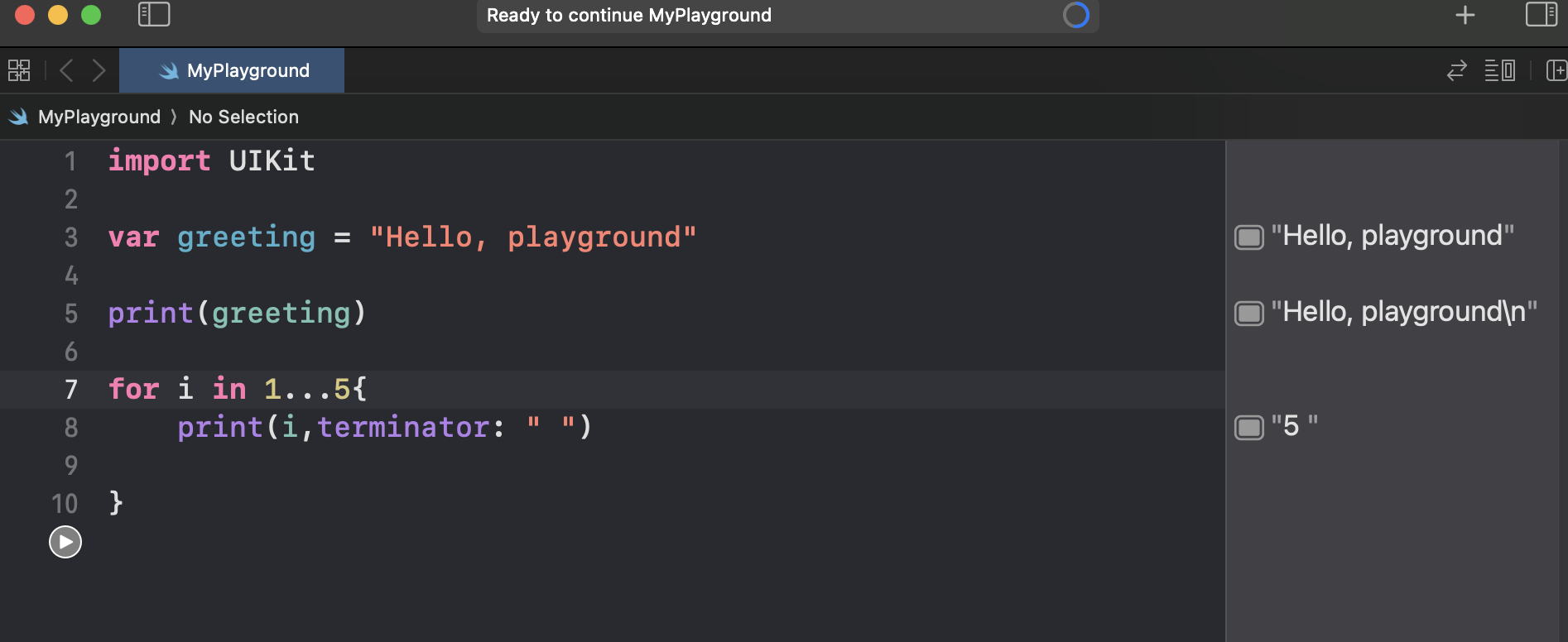
Task: Click UIKit in the import statement
Action: tap(272, 160)
